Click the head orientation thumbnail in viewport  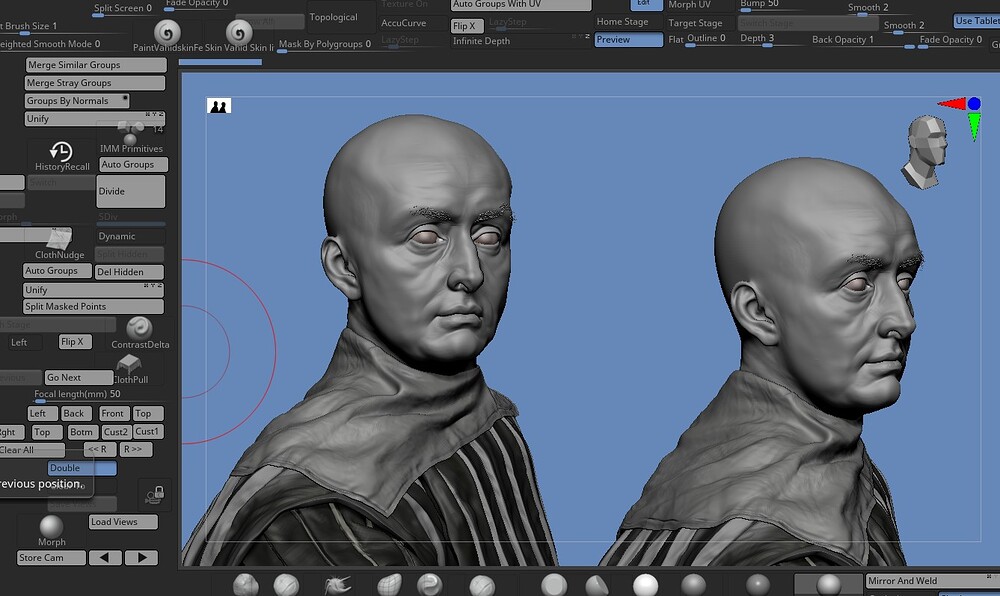coord(923,152)
